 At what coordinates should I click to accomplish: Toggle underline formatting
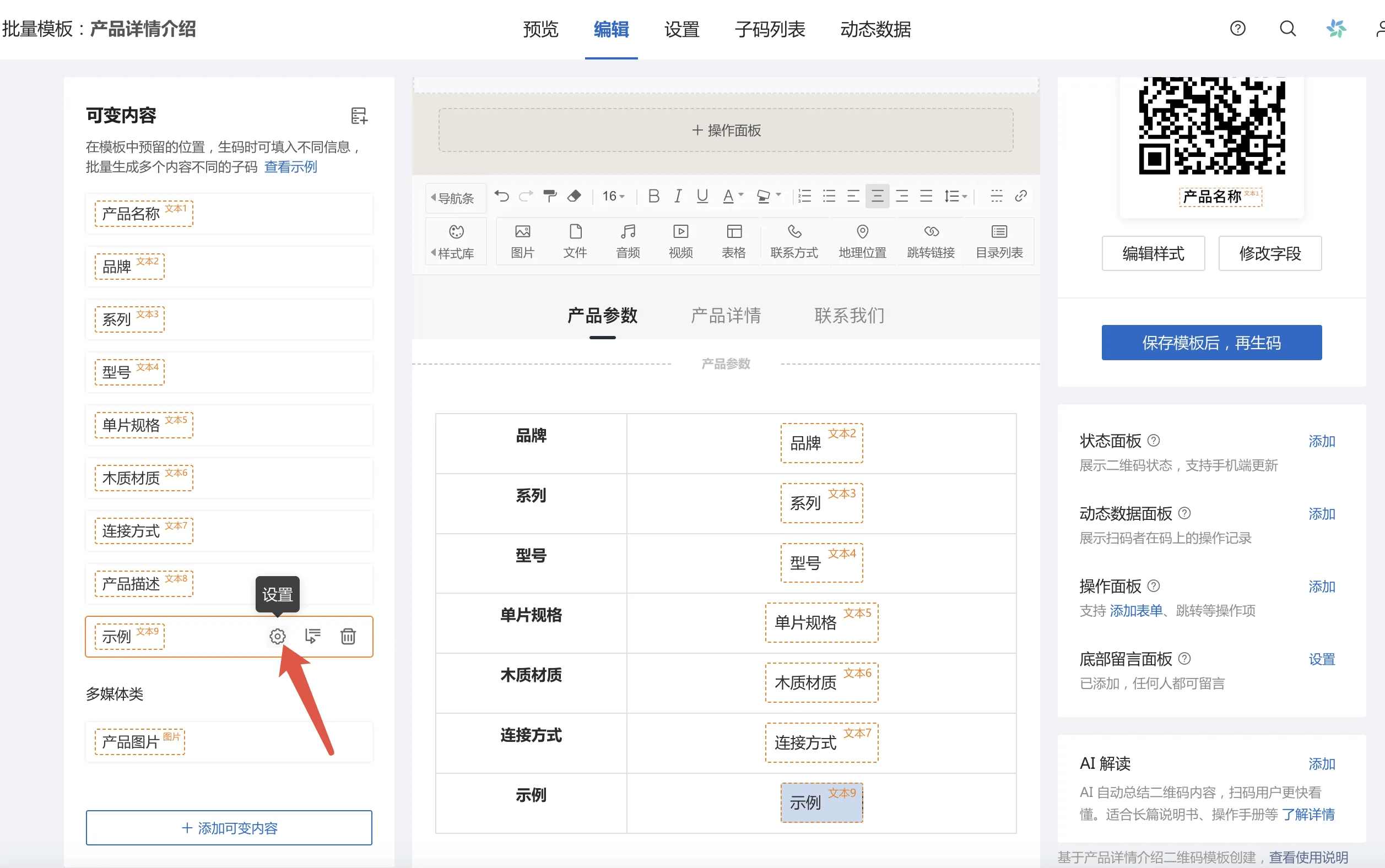point(702,196)
